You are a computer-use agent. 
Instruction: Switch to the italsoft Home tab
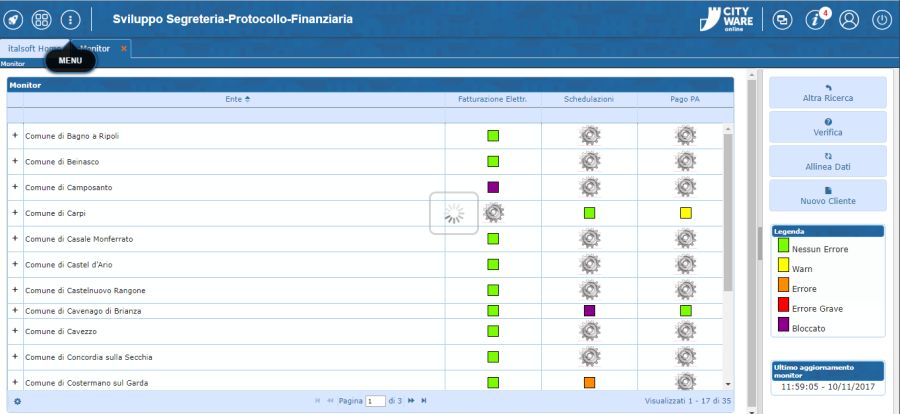click(33, 48)
